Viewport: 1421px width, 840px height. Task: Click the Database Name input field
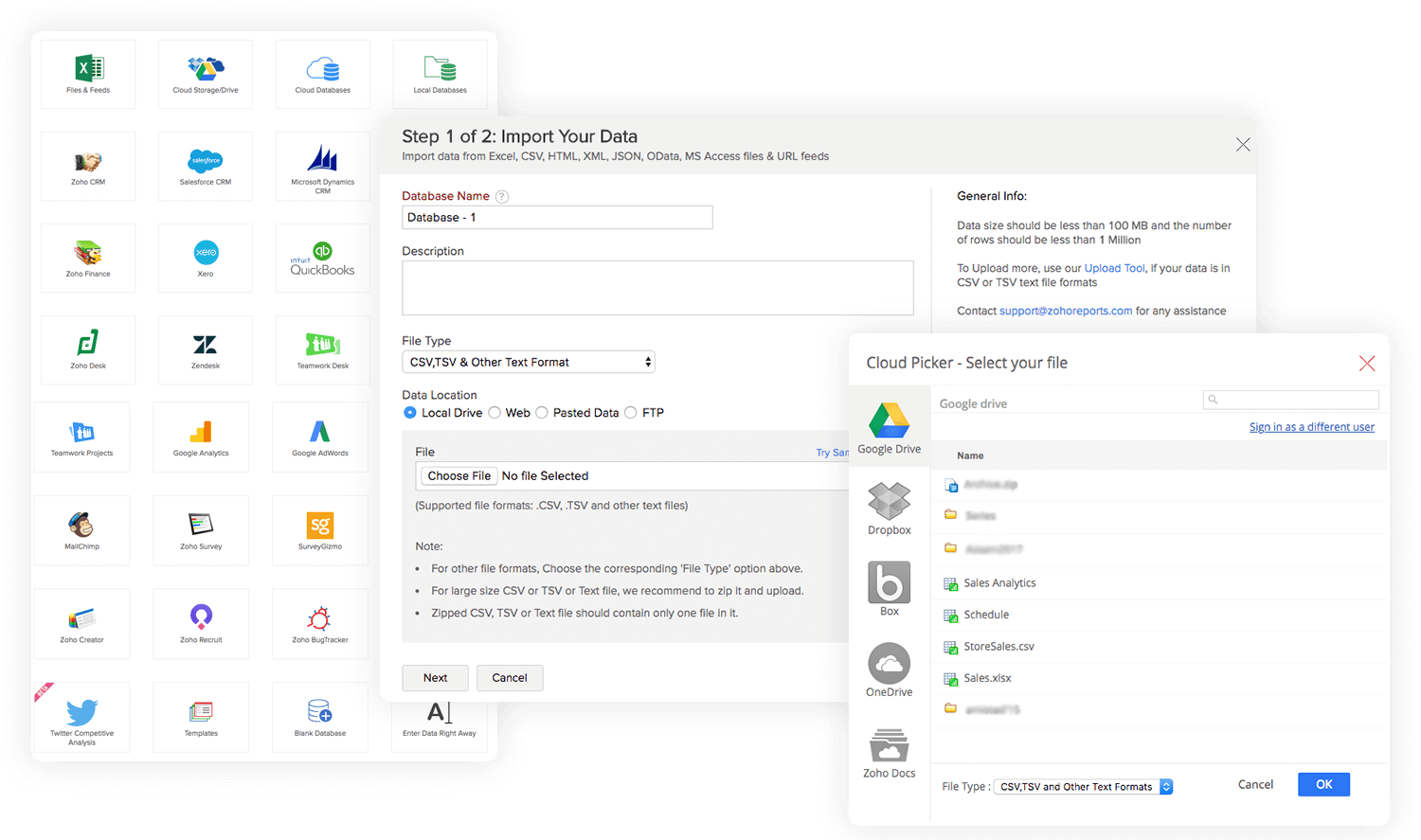click(557, 218)
